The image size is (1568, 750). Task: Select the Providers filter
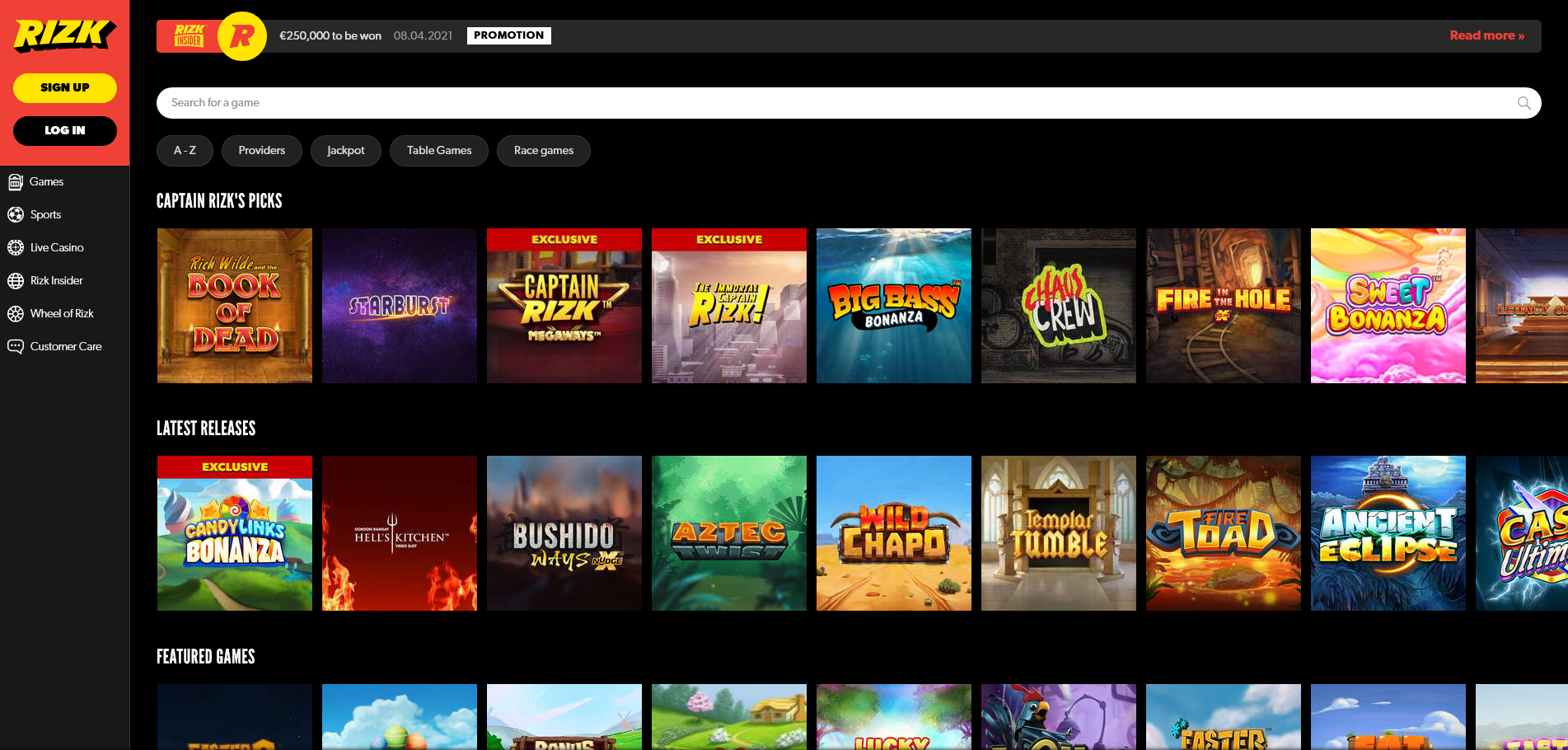262,151
